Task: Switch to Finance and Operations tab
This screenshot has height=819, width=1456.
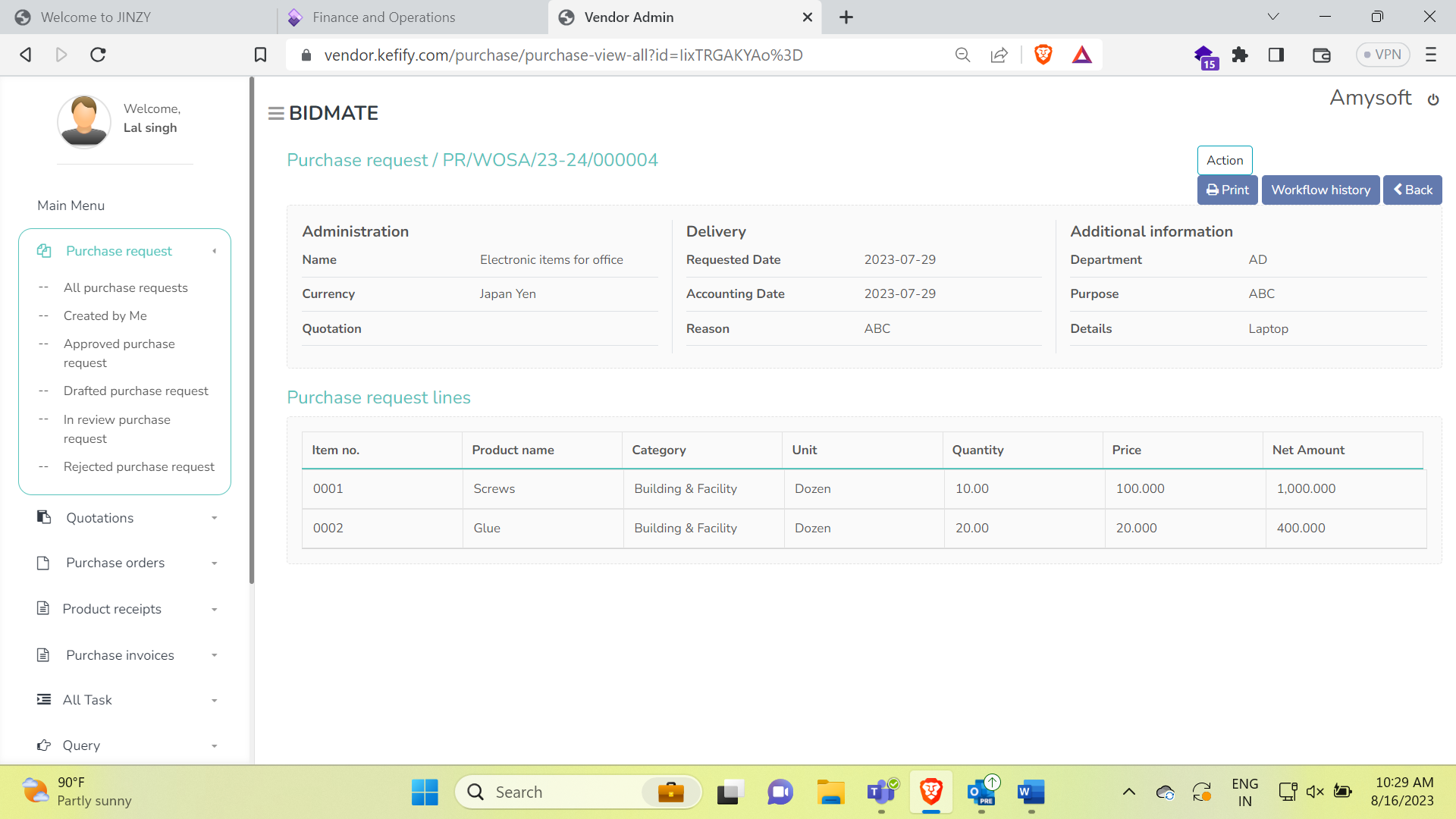Action: [384, 17]
